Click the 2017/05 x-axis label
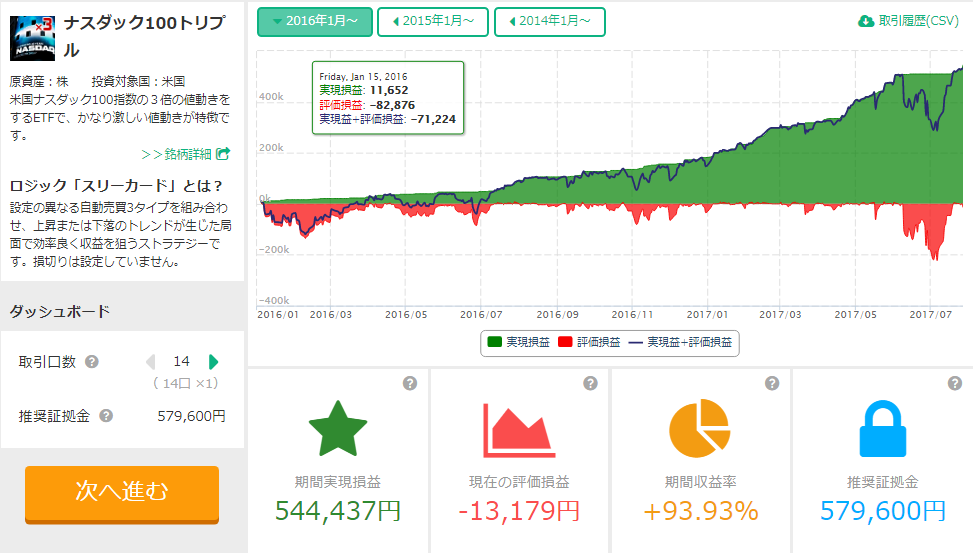Image resolution: width=973 pixels, height=553 pixels. [x=856, y=315]
